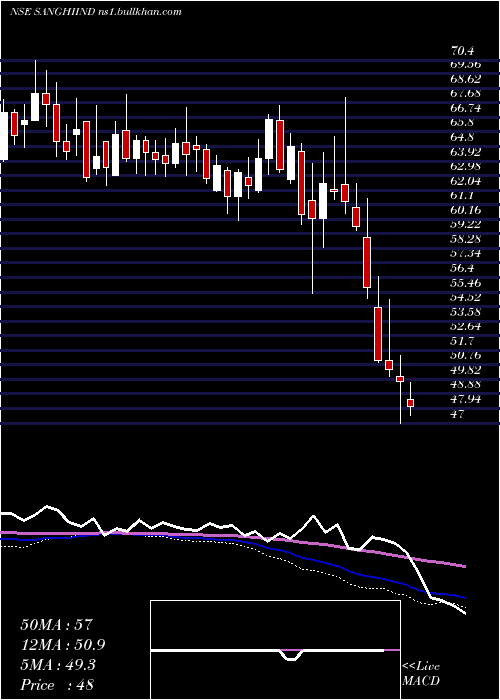Select the 50.76 price axis label
Screen dimensions: 500x700
[x=466, y=356]
